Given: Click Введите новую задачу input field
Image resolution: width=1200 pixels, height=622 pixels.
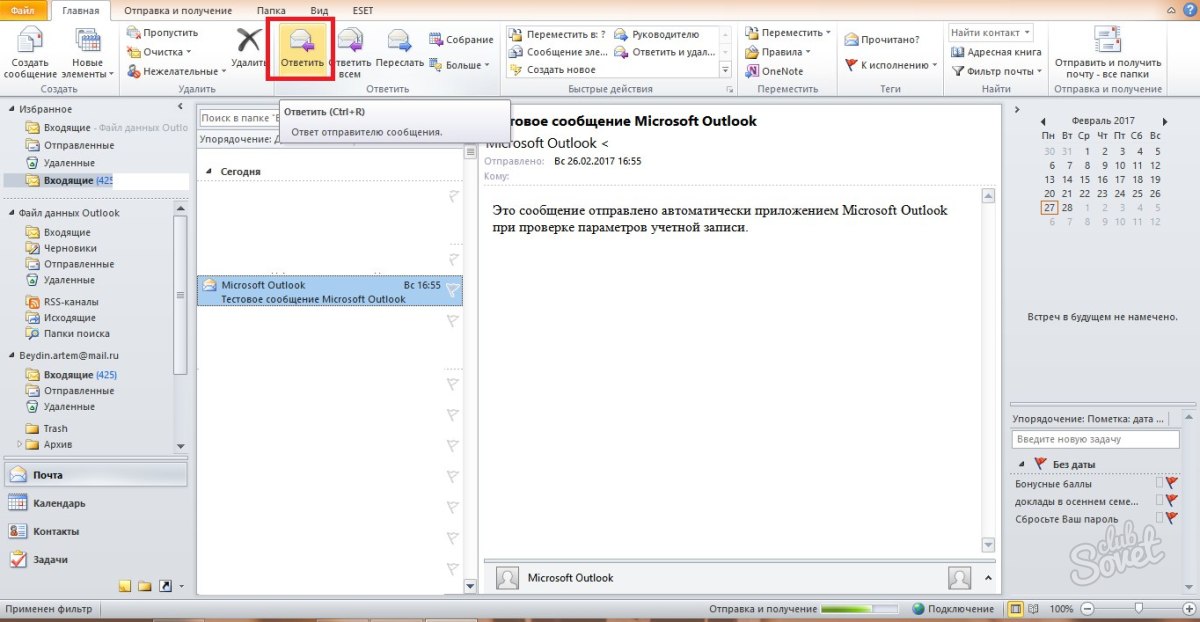Looking at the screenshot, I should (1095, 439).
